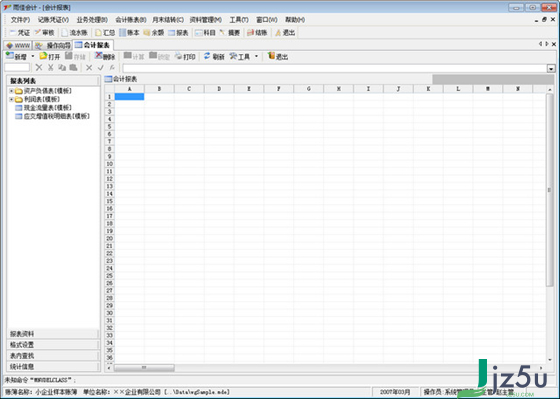Open the 摘要 abstract toolbar button
Viewport: 560px width, 399px height.
[230, 33]
